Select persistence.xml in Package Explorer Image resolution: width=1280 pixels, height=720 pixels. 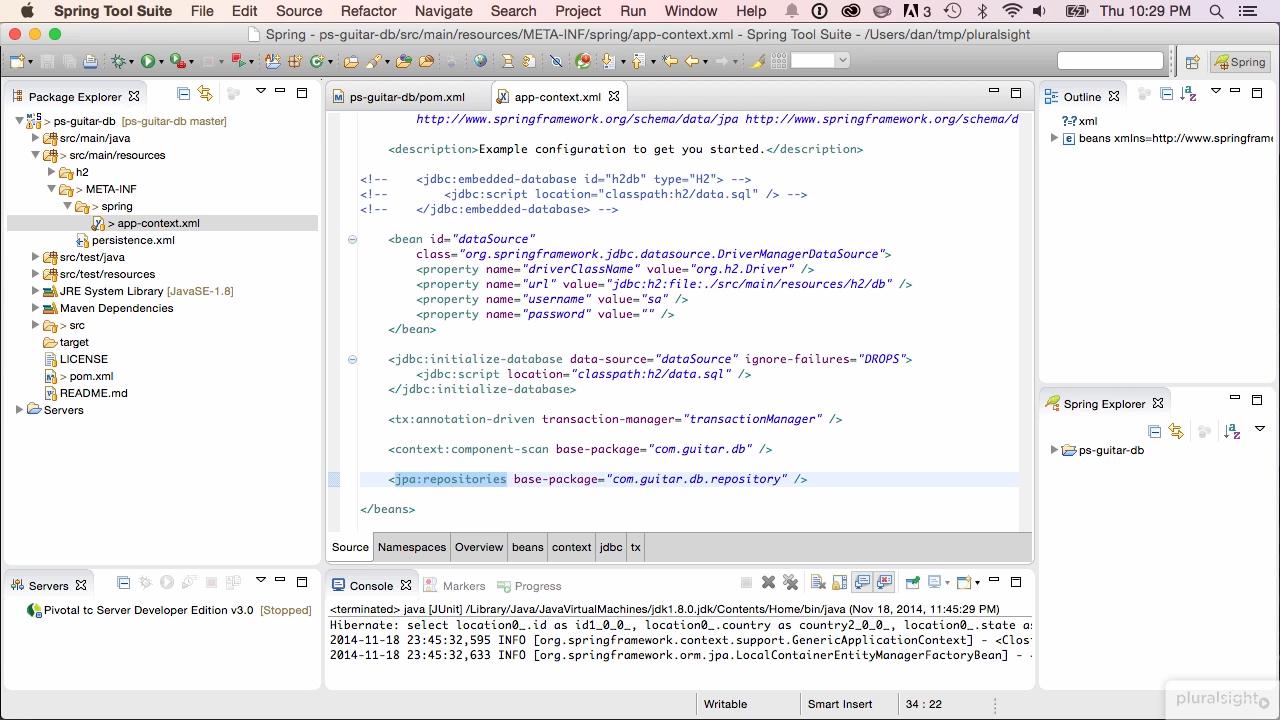[x=133, y=240]
